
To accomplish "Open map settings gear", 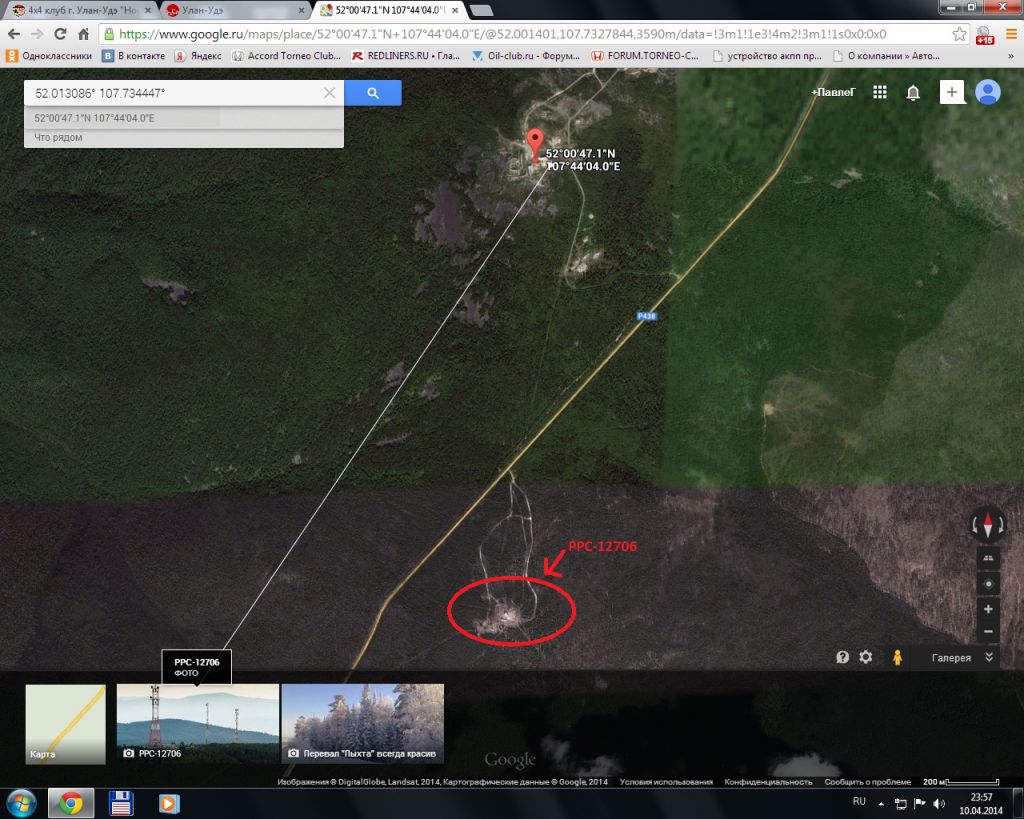I will [x=866, y=657].
